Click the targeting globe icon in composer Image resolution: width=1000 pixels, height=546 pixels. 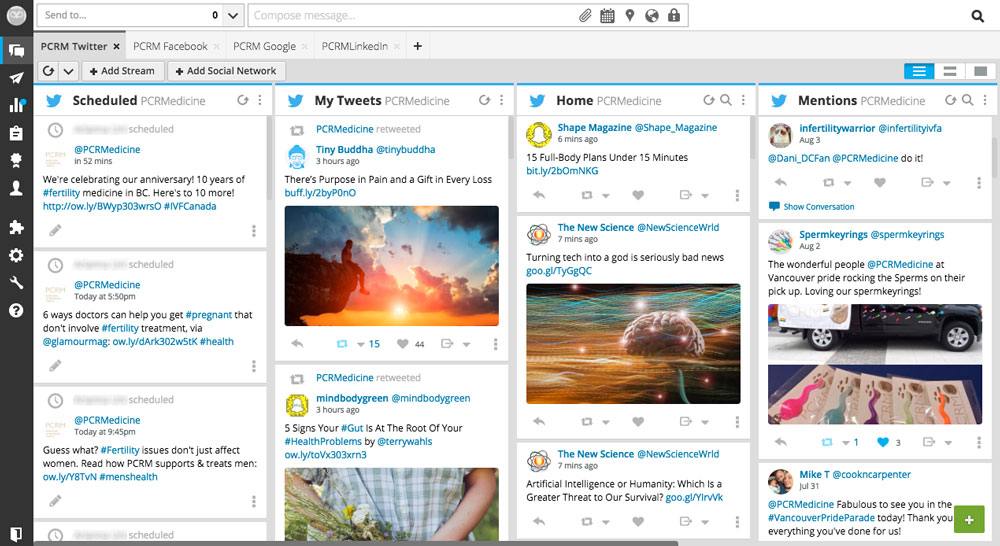[652, 15]
